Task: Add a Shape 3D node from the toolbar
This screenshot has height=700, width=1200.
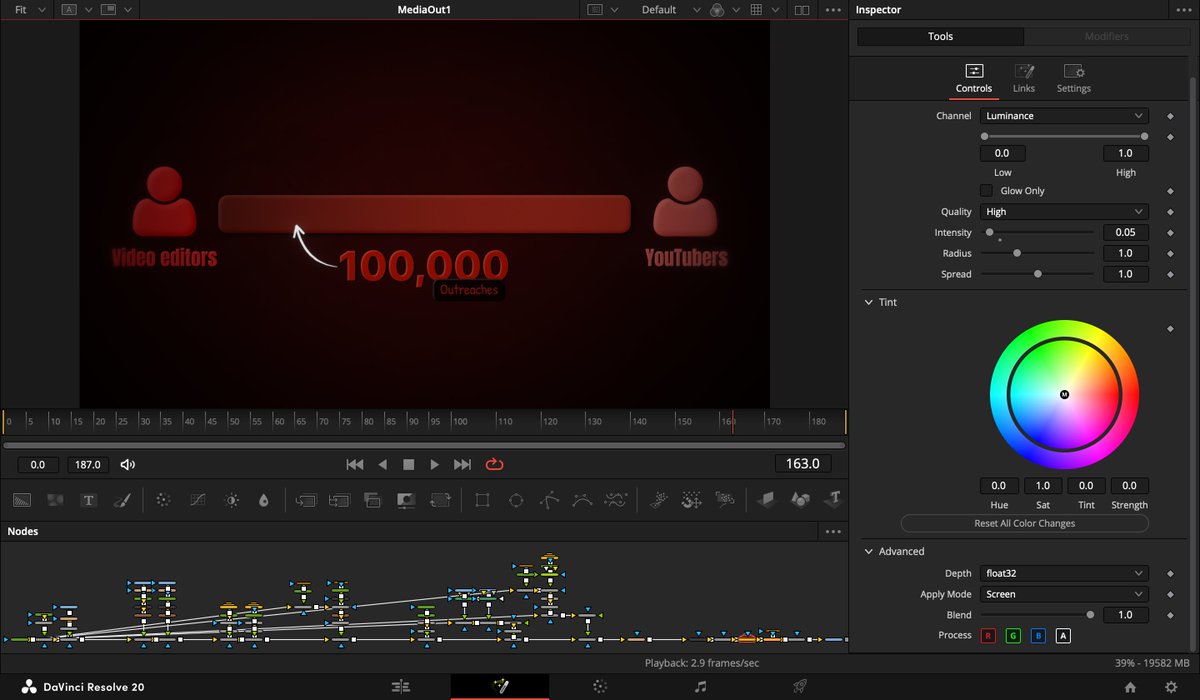Action: tap(800, 499)
